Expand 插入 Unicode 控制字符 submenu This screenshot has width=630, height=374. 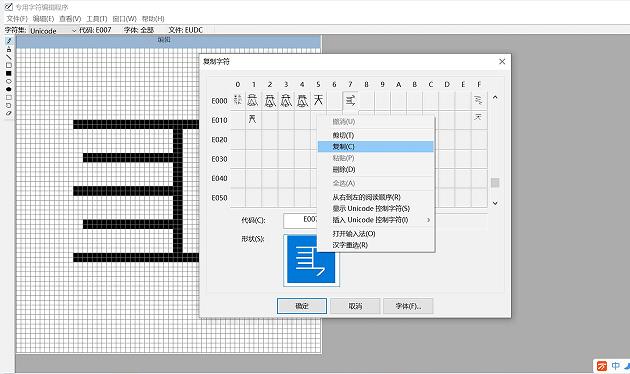[376, 220]
